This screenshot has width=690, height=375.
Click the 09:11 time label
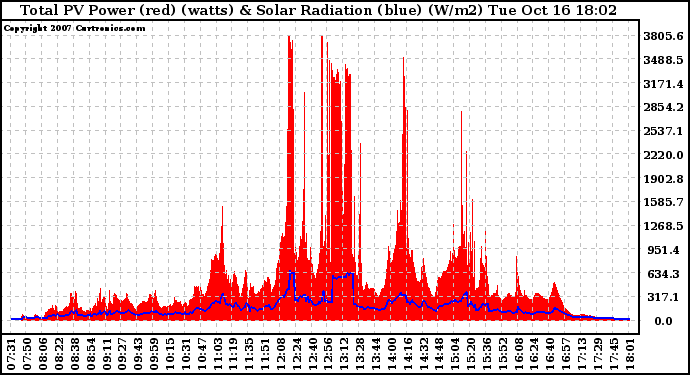[x=106, y=354]
